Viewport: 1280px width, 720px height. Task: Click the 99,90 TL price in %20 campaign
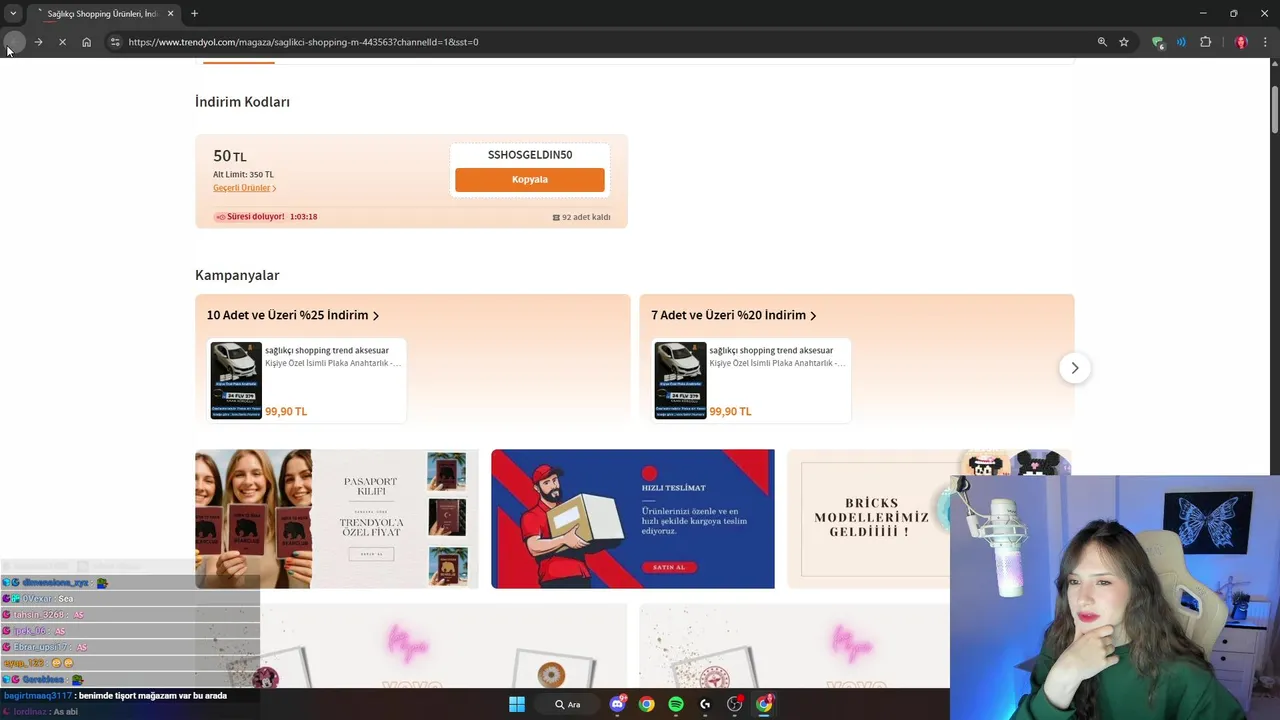tap(730, 412)
